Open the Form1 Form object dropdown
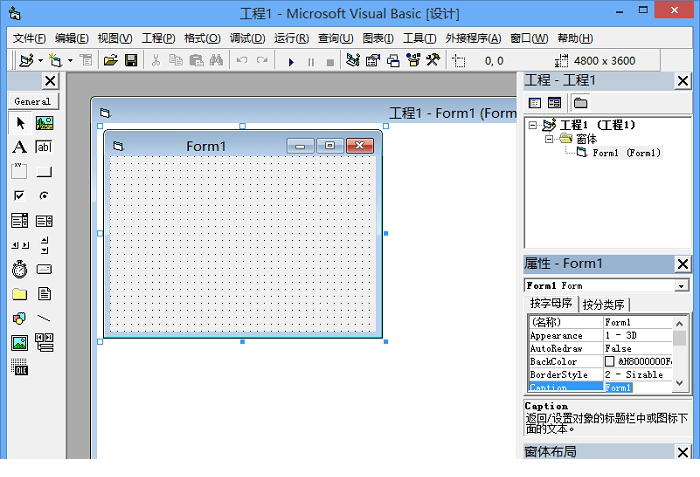Viewport: 700px width, 477px height. tap(681, 286)
